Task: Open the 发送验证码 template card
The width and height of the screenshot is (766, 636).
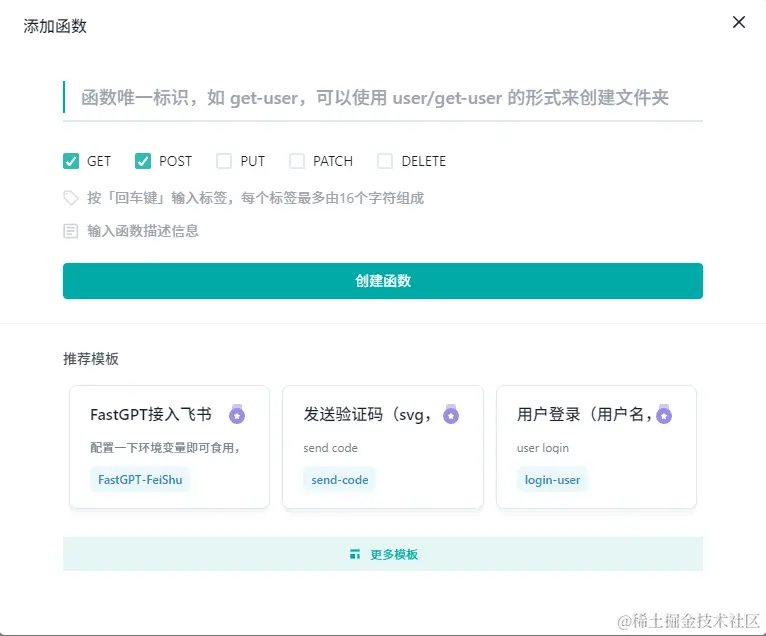Action: [383, 447]
